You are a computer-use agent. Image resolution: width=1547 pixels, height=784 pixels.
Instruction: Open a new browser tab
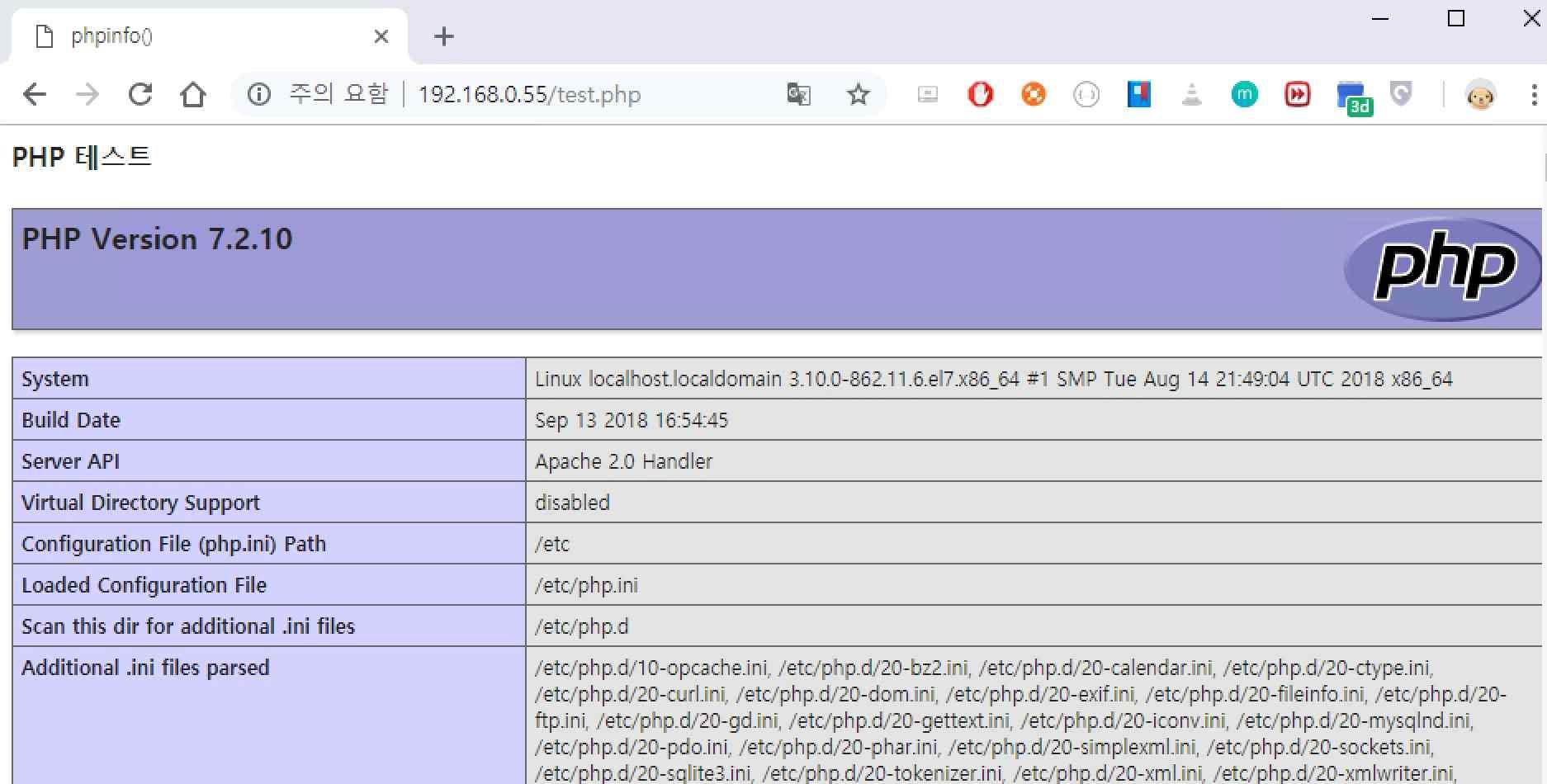[x=444, y=35]
